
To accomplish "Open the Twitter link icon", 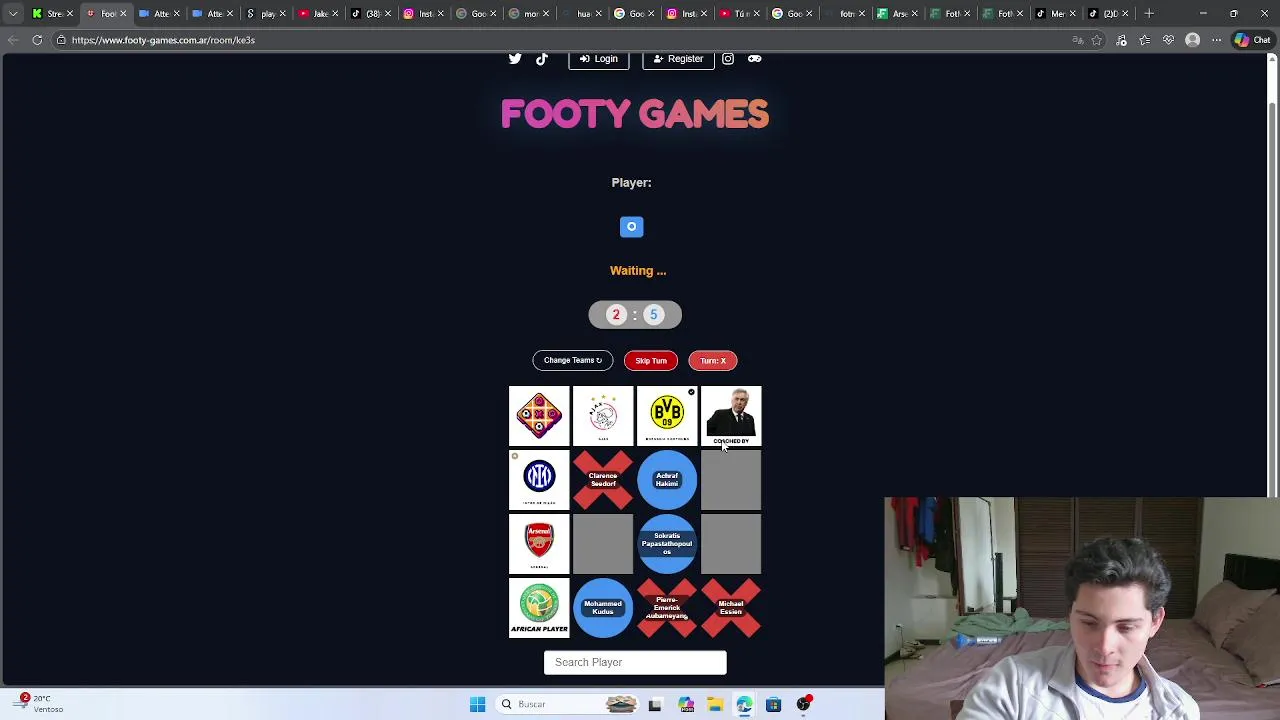I will pos(515,59).
